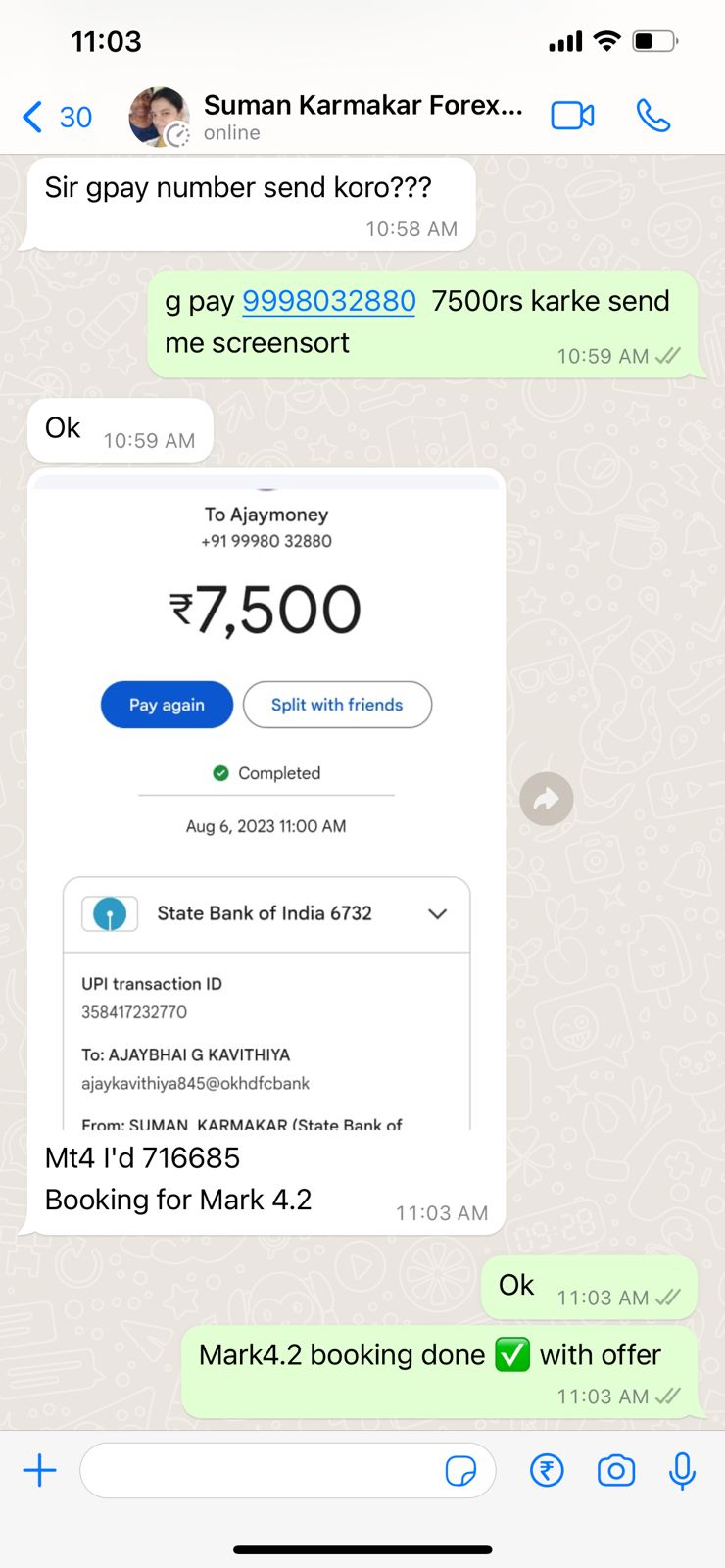
Task: Expand the State Bank of India 6732 dropdown
Action: 437,913
